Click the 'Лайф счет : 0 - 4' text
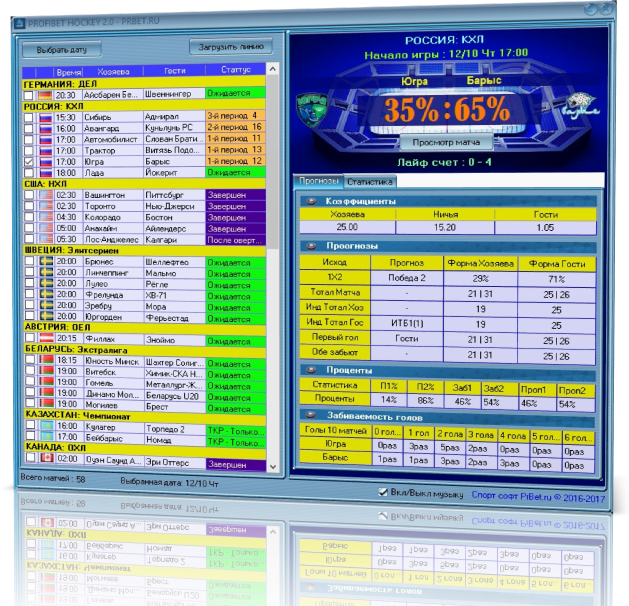Screen dimensions: 629x606 (444, 162)
